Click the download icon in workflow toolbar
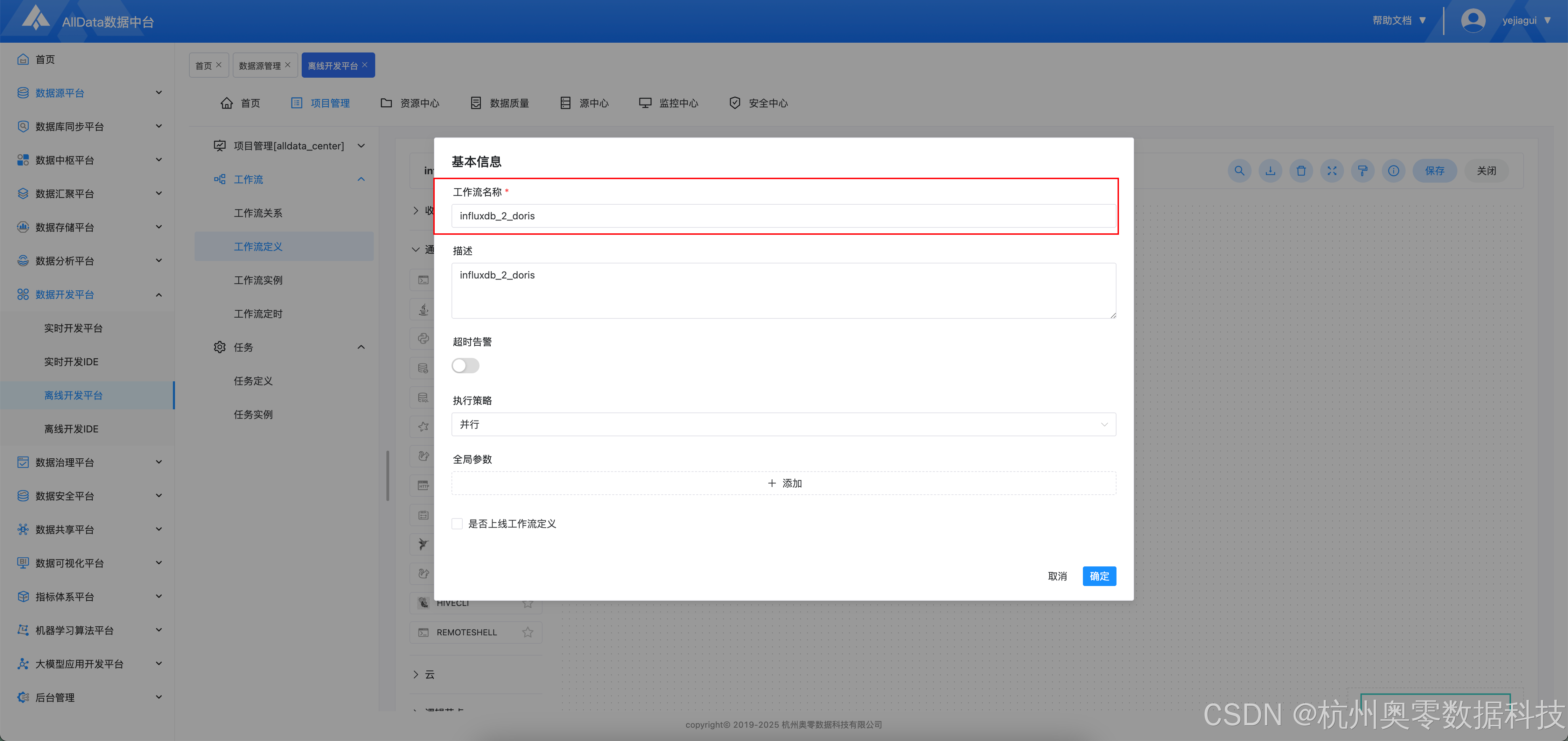1568x741 pixels. 1270,171
